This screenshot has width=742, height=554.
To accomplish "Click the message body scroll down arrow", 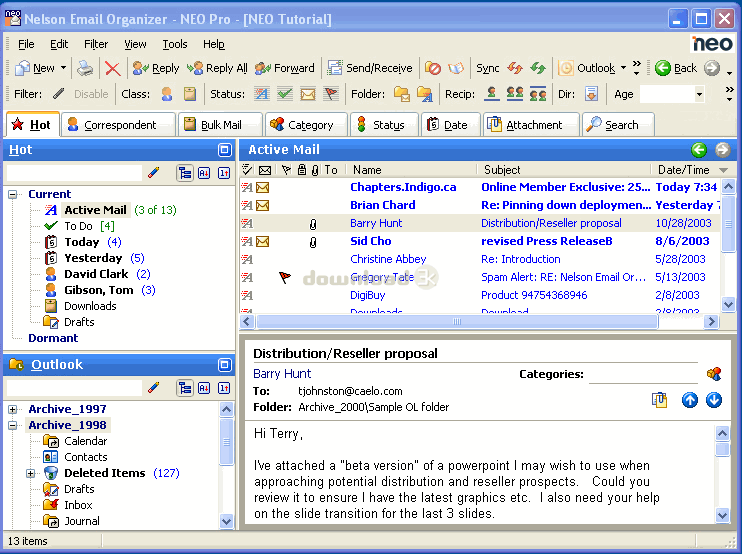I will point(722,515).
